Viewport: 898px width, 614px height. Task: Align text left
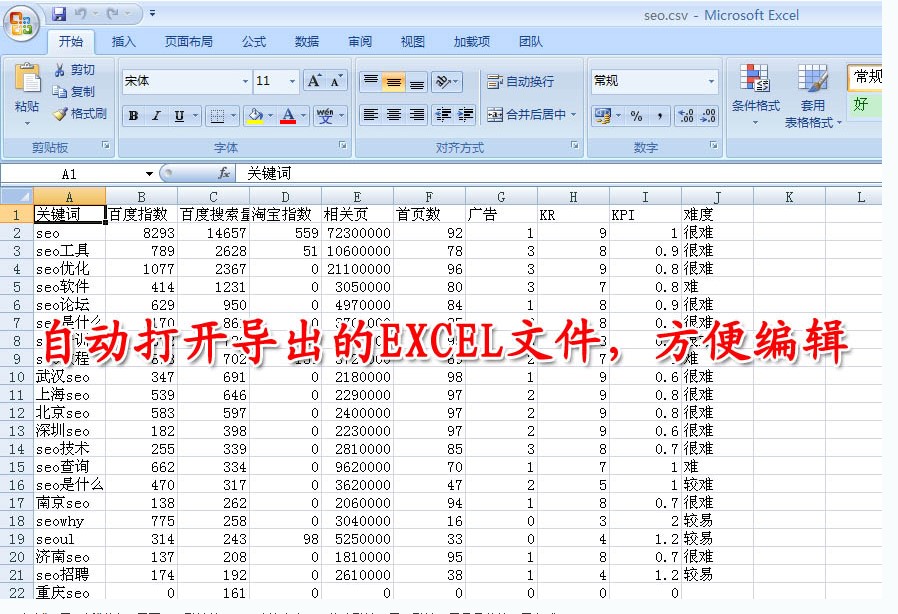371,115
